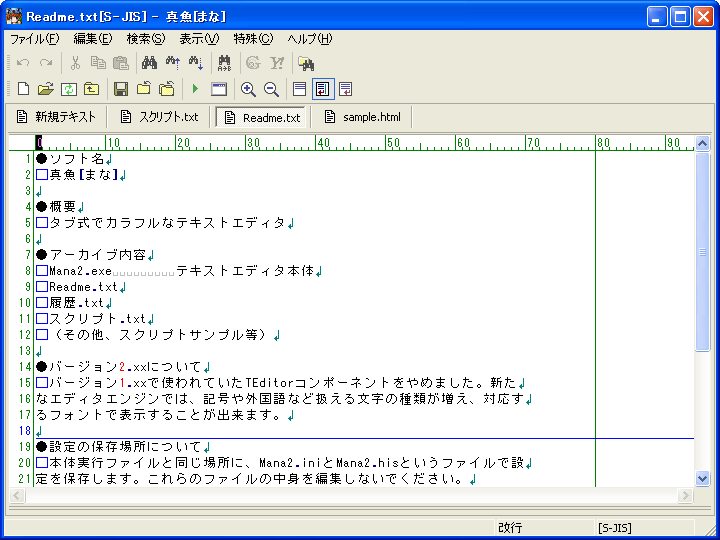Click the Paste clipboard icon
Viewport: 720px width, 540px height.
pyautogui.click(x=121, y=63)
